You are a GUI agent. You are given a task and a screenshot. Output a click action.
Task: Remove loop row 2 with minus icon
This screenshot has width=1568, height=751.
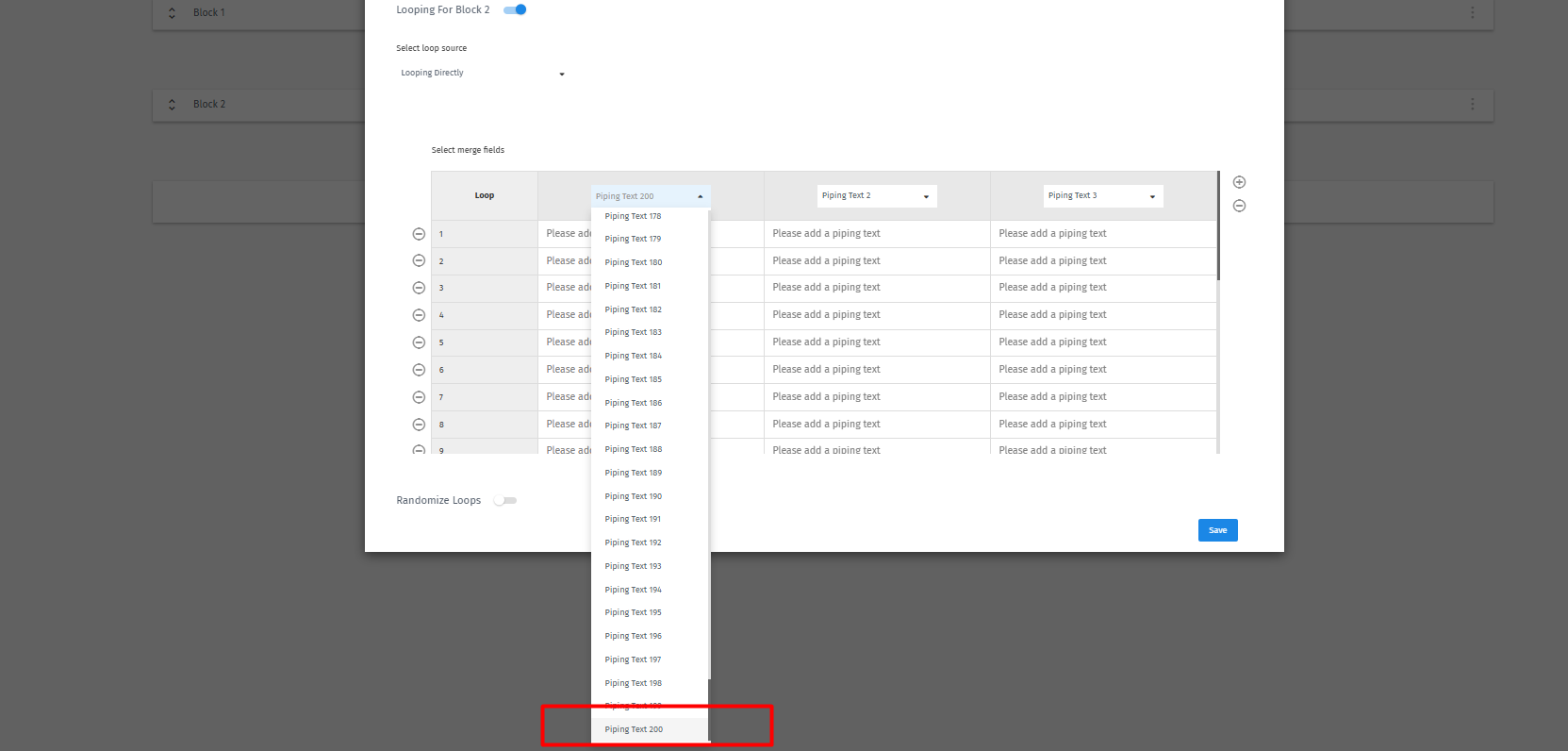(419, 260)
